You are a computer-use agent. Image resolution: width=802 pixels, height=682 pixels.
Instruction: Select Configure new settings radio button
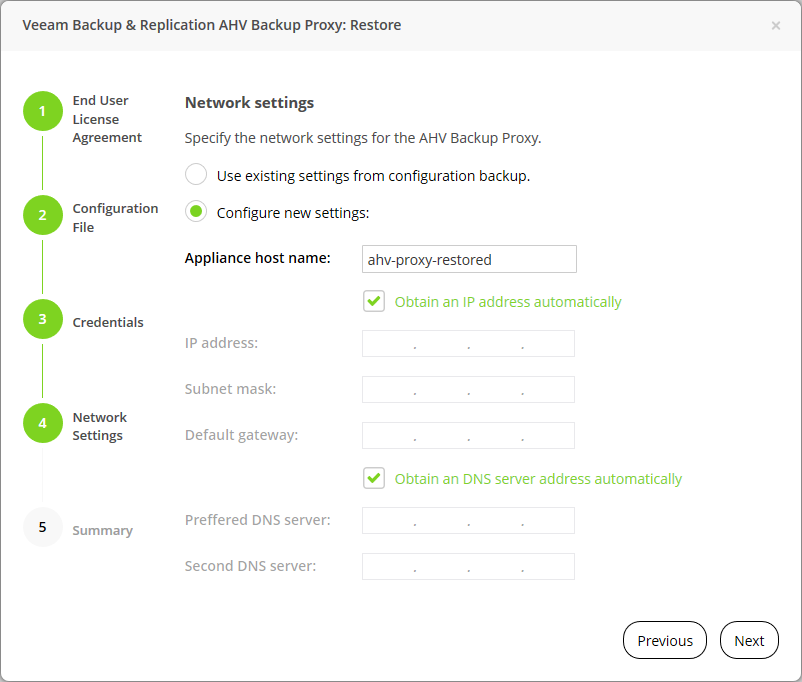click(197, 212)
